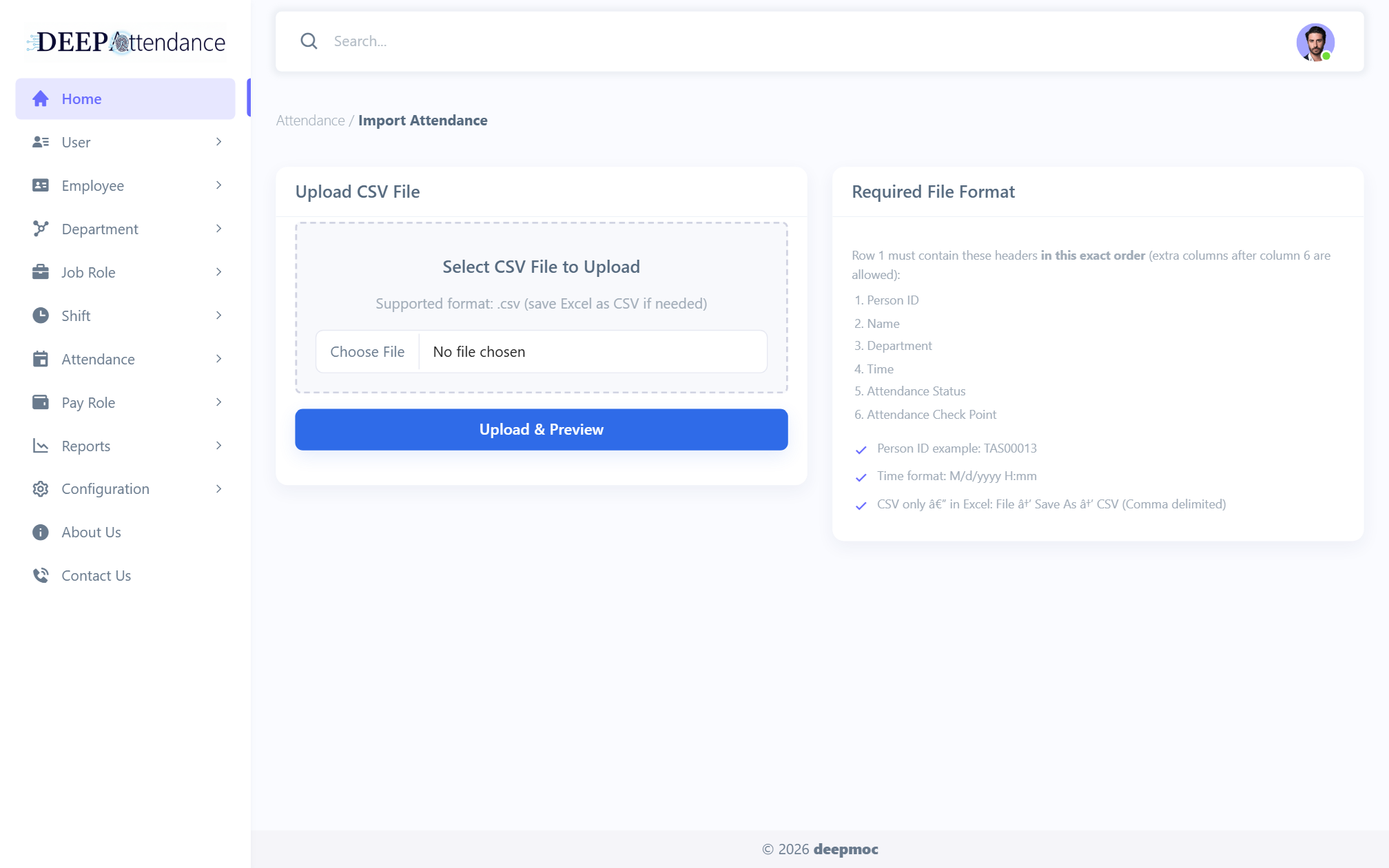Click the Employee ID card icon
This screenshot has height=868, width=1389.
pos(41,185)
